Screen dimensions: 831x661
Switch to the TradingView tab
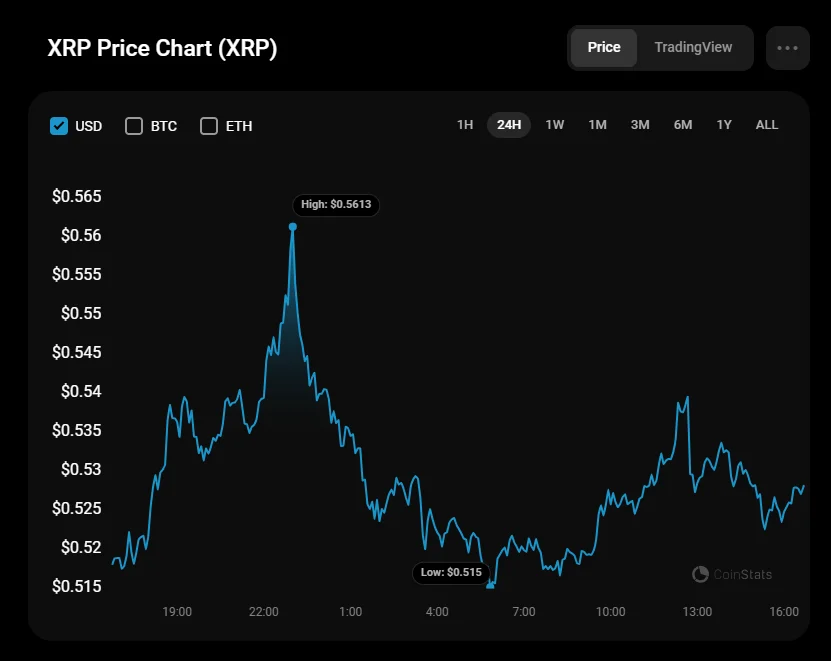coord(693,47)
